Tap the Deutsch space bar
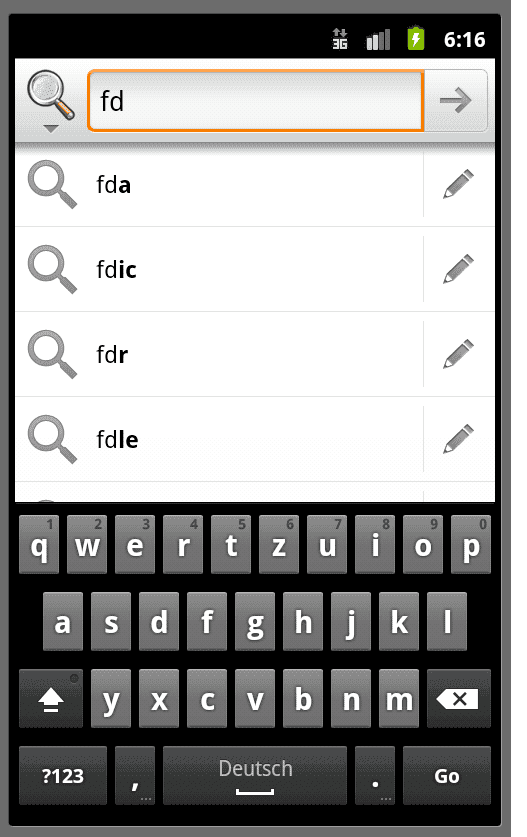The image size is (527, 837). pyautogui.click(x=255, y=776)
